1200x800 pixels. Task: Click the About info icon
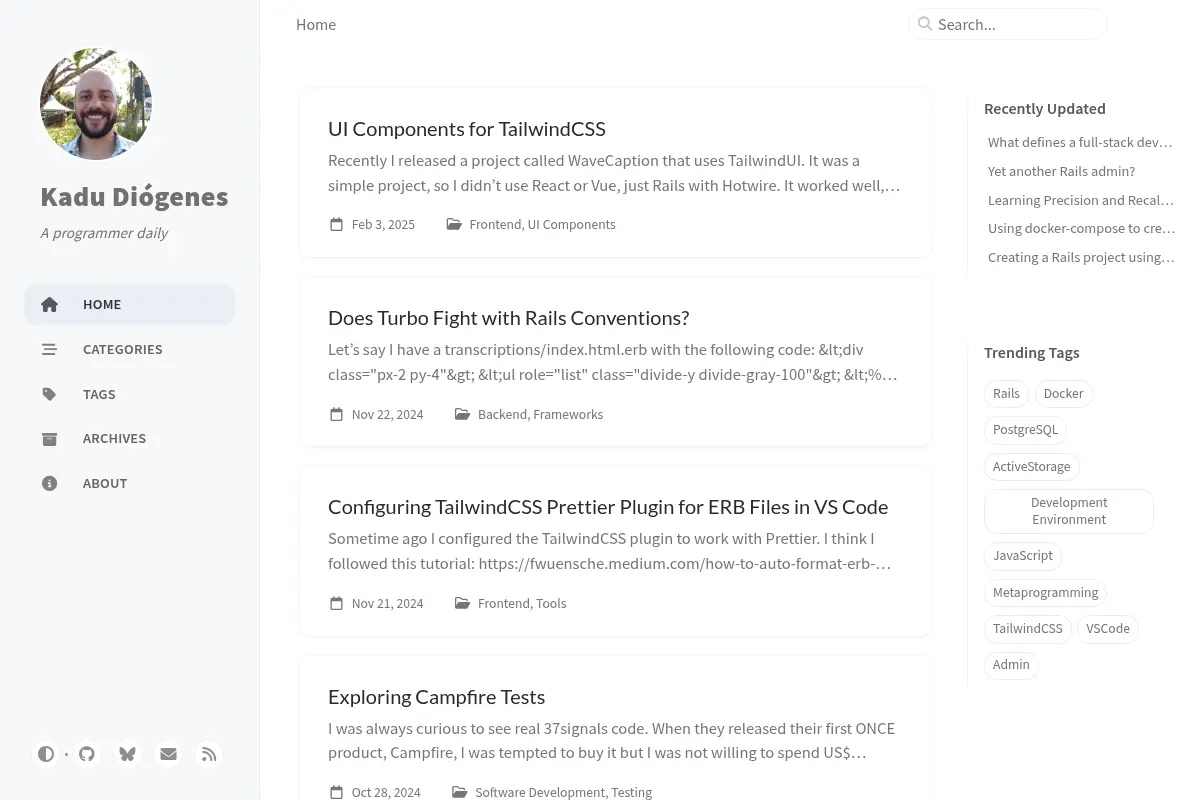coord(49,483)
